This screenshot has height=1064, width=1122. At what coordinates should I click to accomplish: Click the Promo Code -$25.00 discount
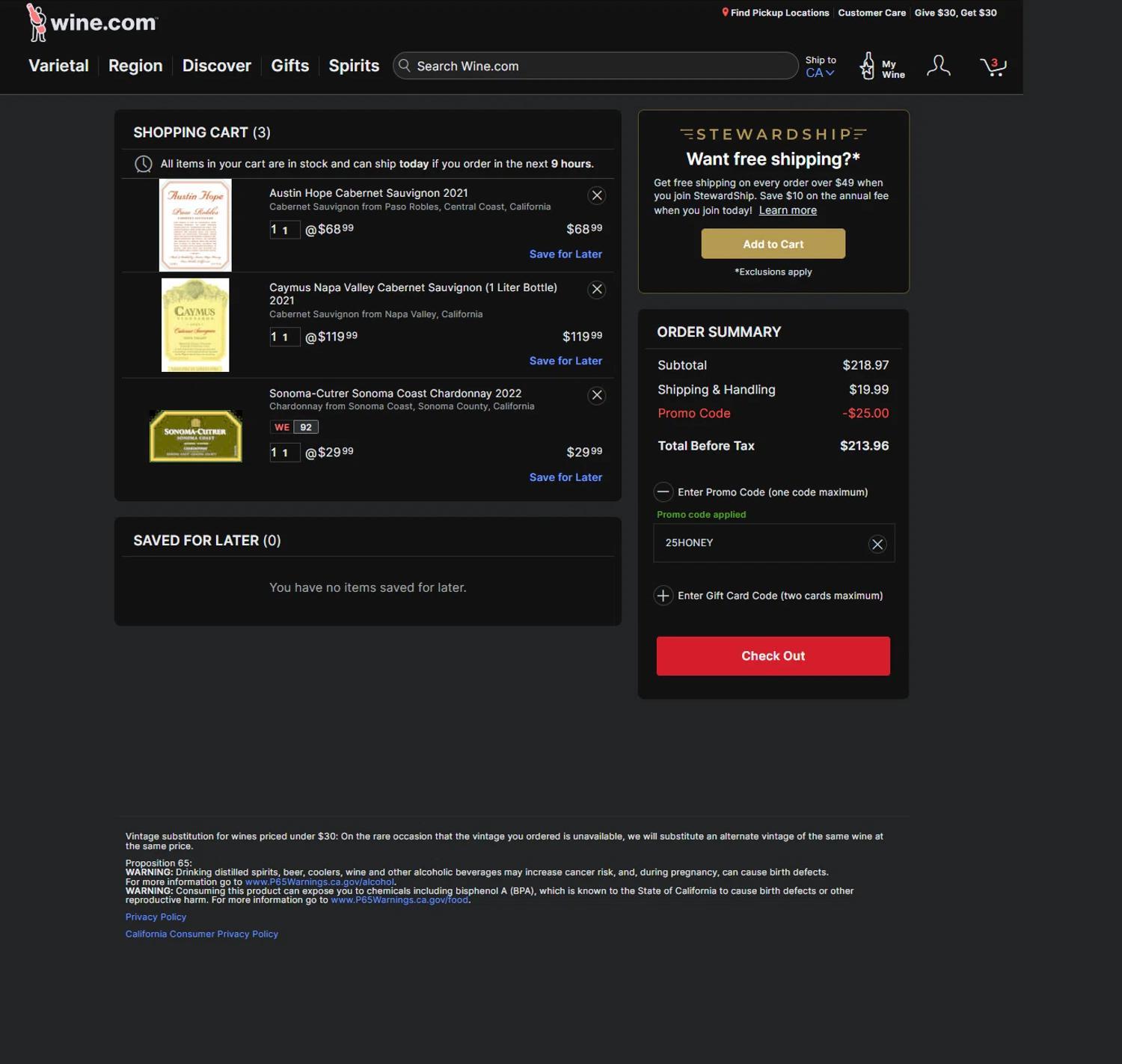point(865,414)
